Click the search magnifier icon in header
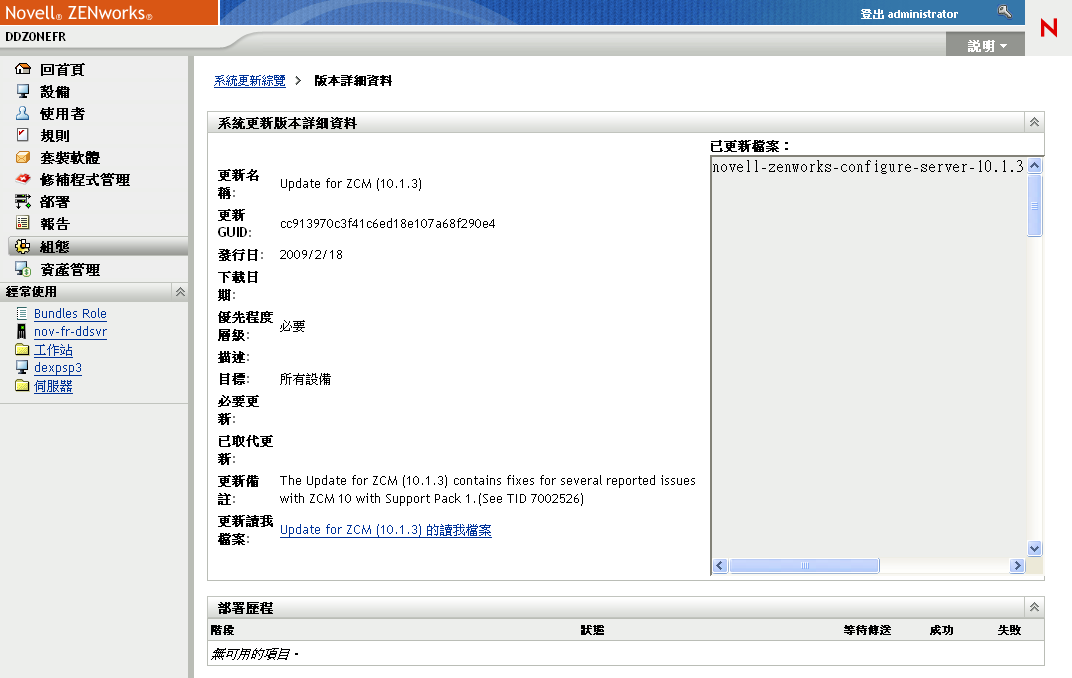 pos(1004,12)
